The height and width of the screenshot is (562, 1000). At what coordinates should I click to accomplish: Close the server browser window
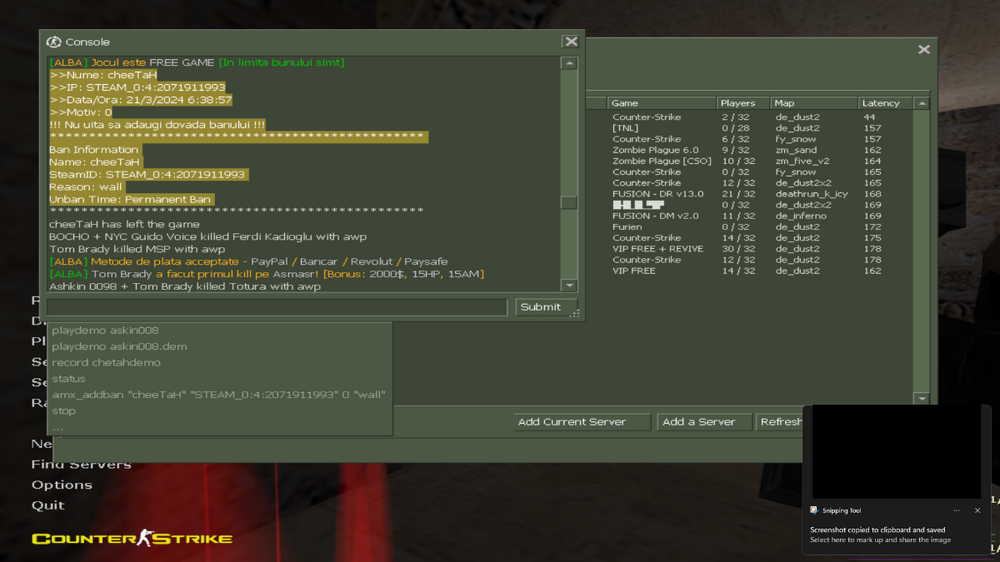coord(924,49)
